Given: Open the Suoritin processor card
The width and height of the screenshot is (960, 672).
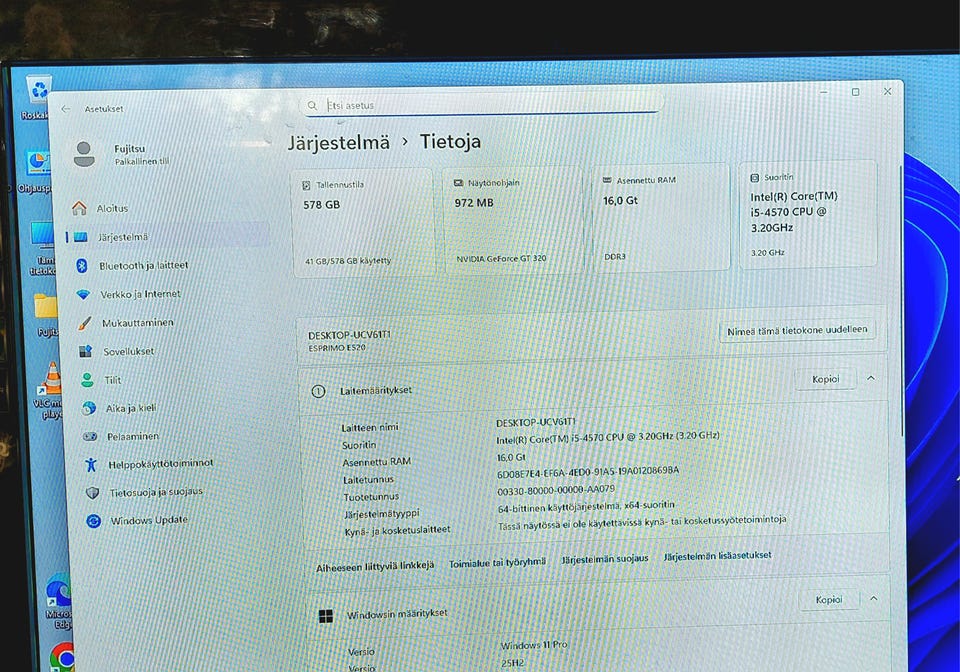Looking at the screenshot, I should [x=808, y=214].
